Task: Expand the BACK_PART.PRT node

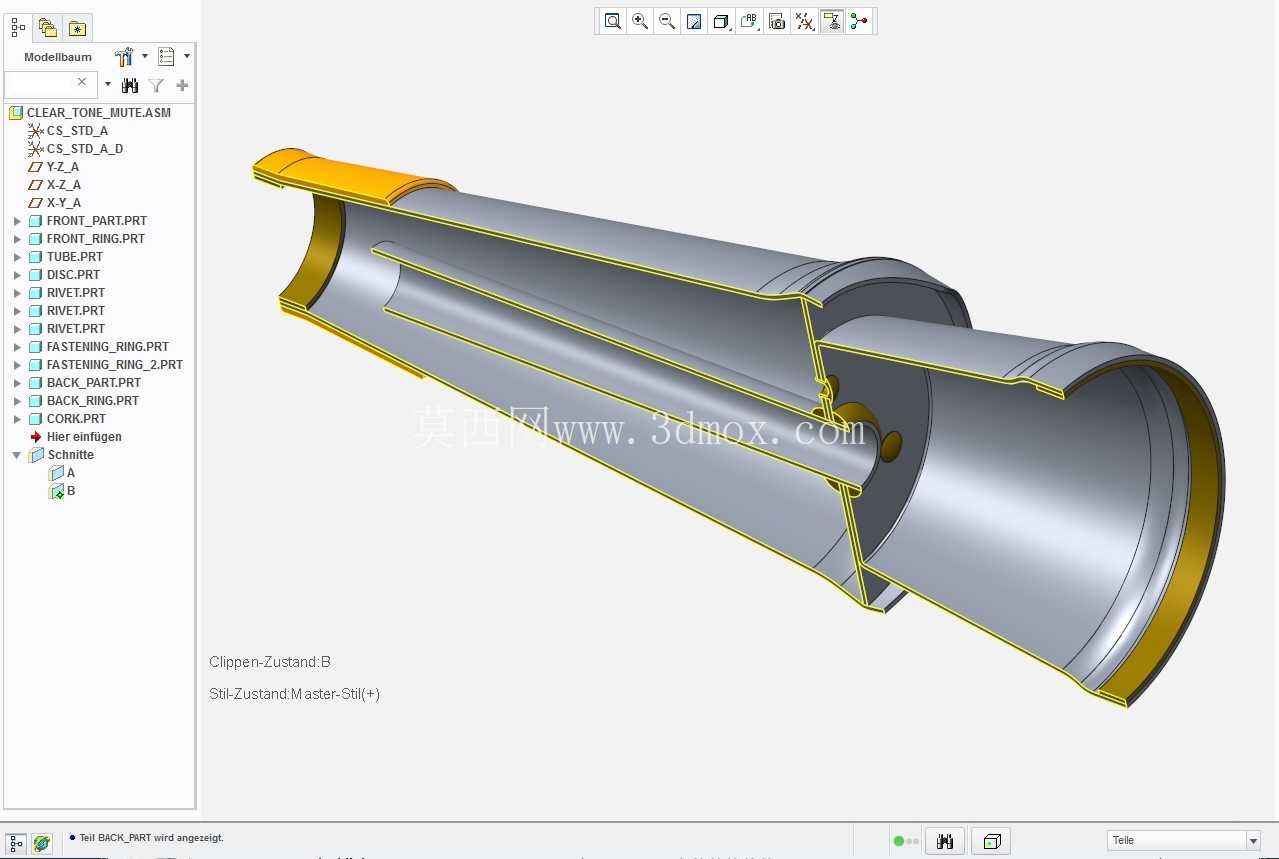Action: coord(17,383)
